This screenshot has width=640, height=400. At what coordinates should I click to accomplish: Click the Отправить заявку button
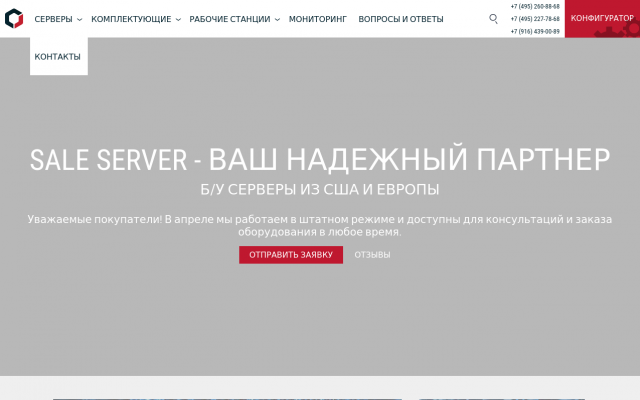point(291,255)
